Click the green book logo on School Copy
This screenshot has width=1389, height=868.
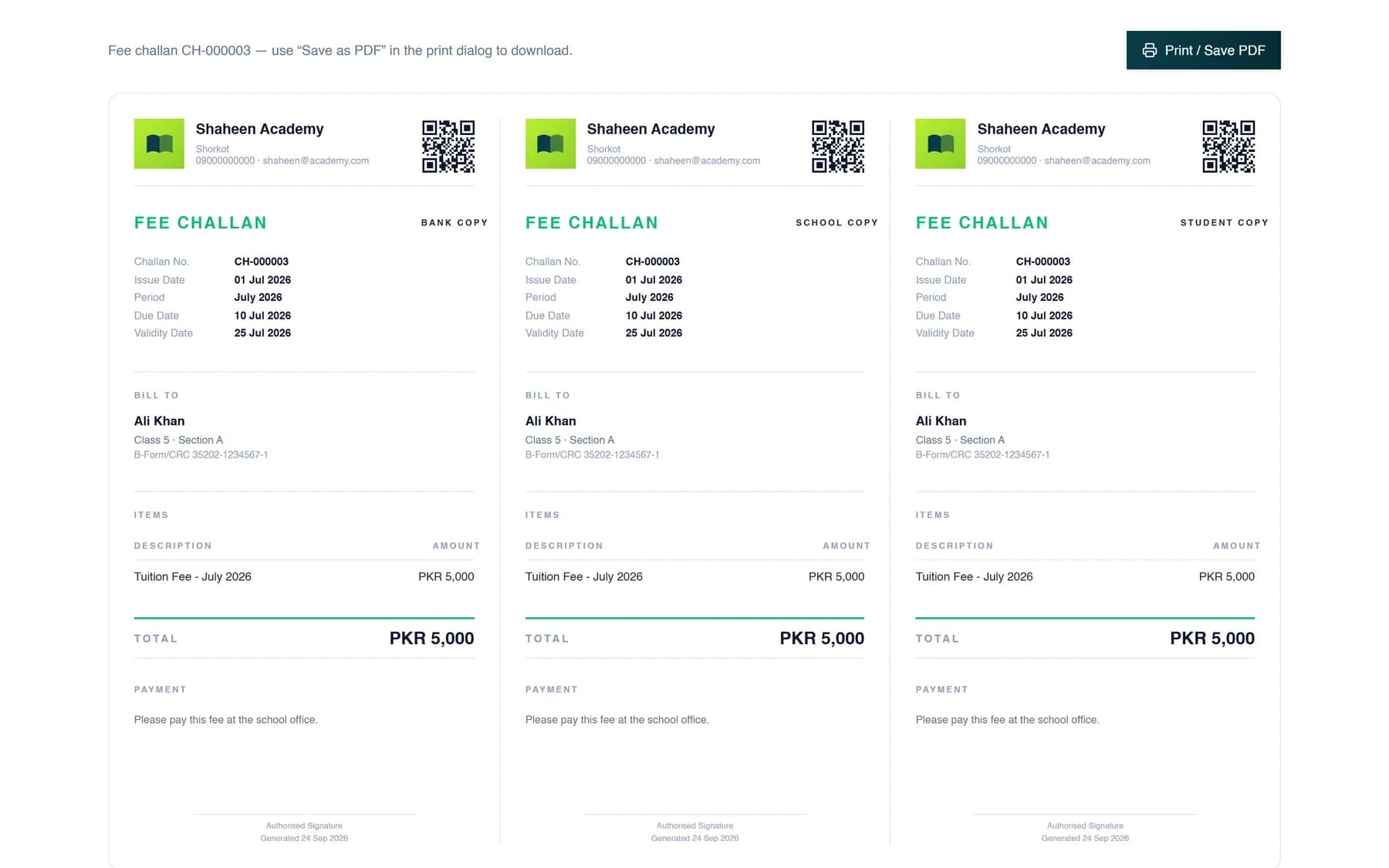click(550, 144)
